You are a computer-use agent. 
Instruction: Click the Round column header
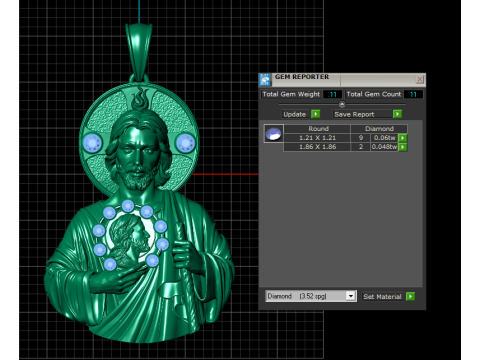(x=317, y=129)
